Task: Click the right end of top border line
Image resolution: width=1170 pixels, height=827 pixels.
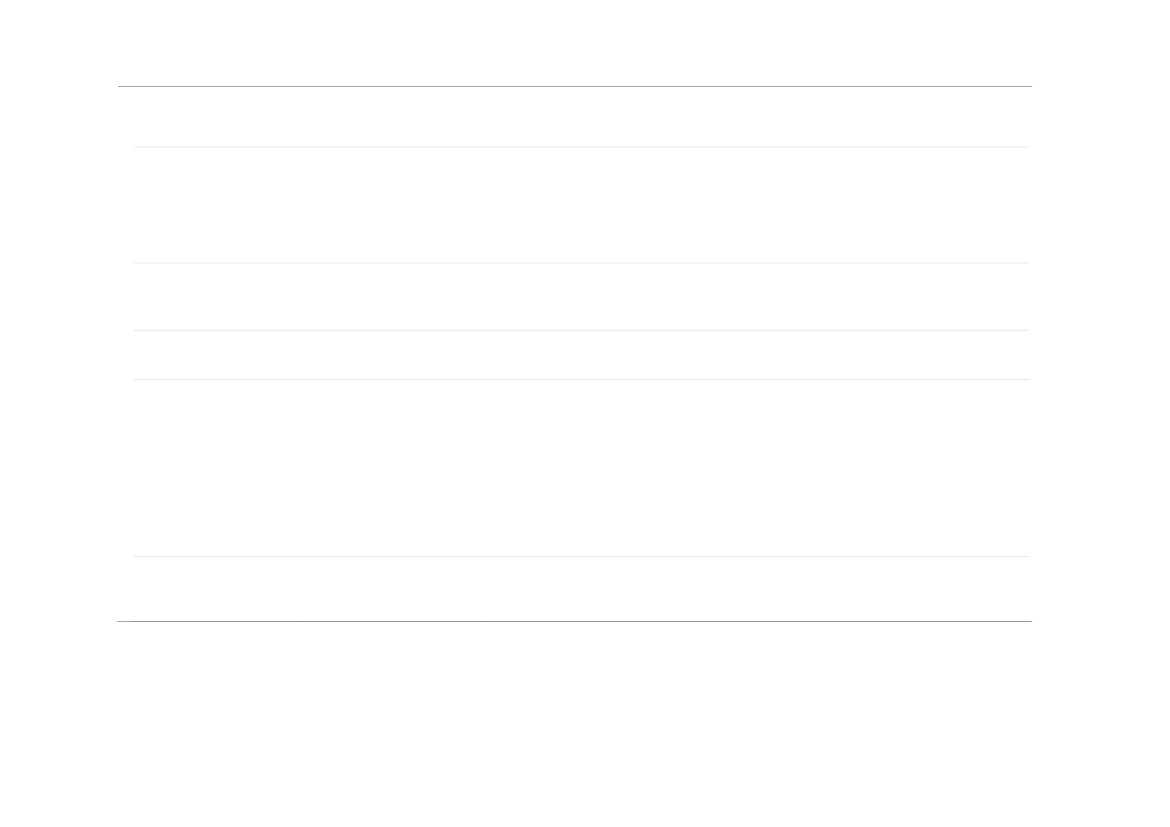Action: [1030, 87]
